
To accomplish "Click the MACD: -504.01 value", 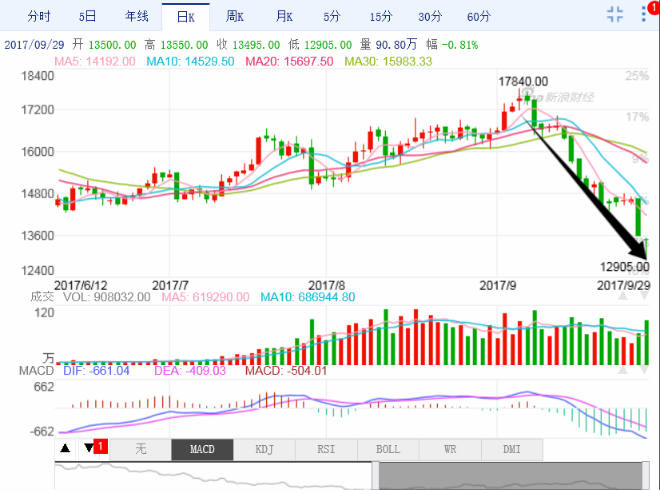I will click(x=286, y=371).
